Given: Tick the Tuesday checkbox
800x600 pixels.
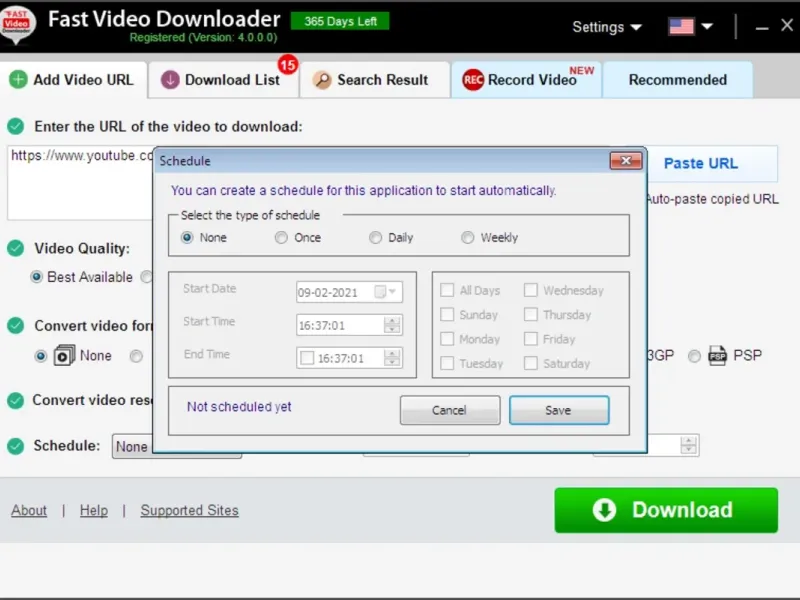Looking at the screenshot, I should coord(447,363).
